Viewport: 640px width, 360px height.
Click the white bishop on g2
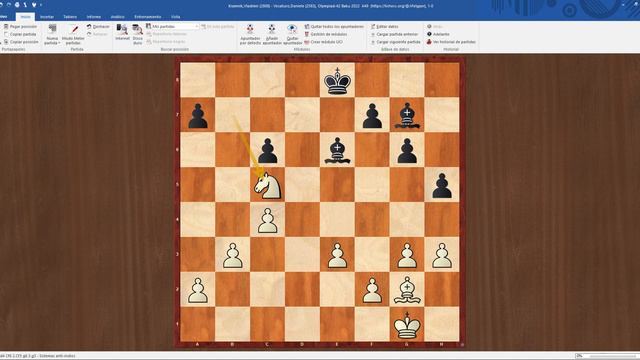407,290
